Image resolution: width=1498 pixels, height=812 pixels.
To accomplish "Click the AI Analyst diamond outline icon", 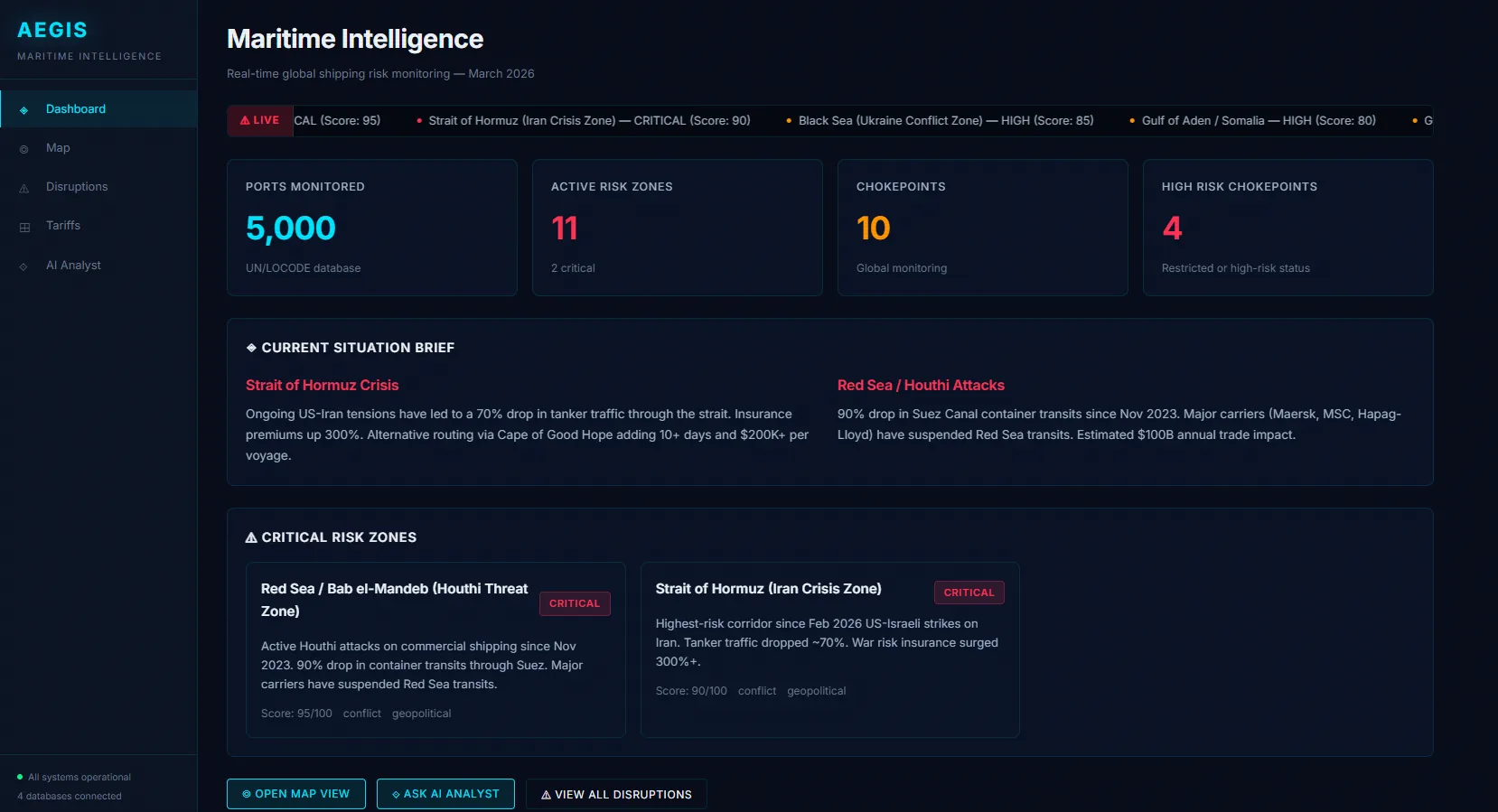I will coord(24,266).
